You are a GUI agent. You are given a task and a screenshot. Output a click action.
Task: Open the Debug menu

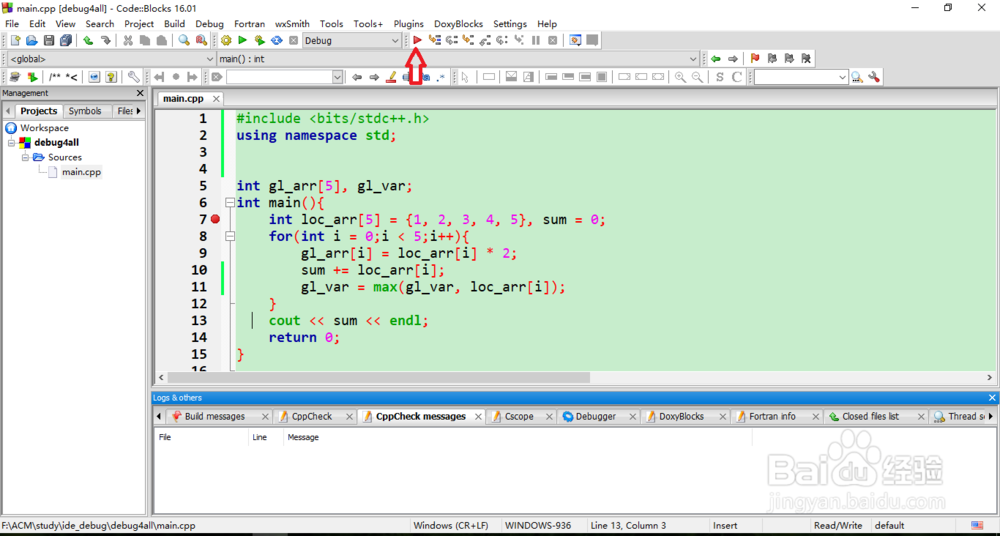tap(209, 24)
